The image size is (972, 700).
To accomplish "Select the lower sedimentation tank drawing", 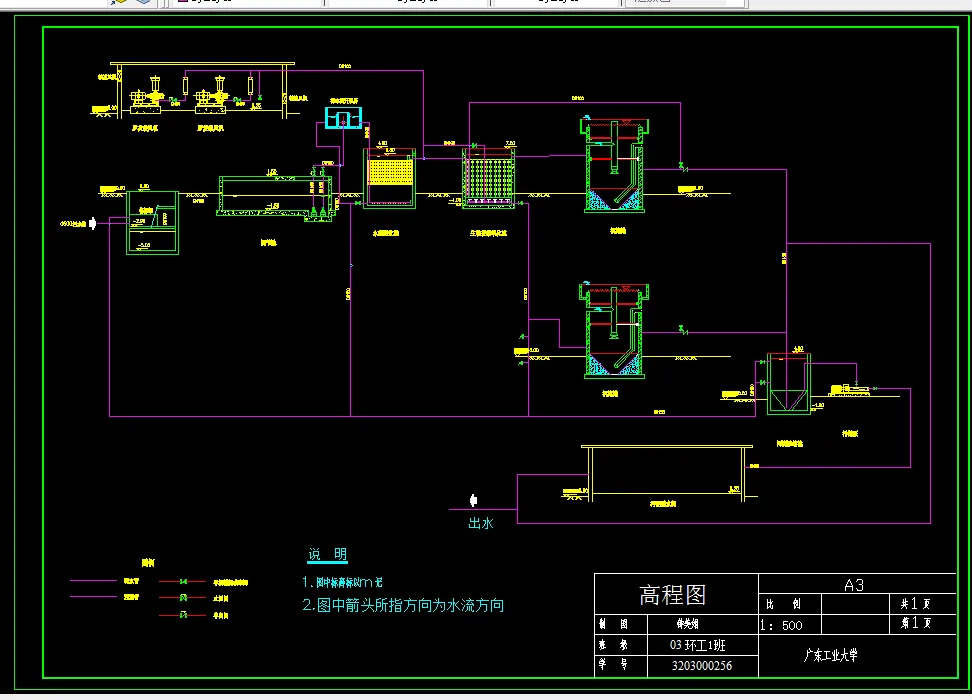I will pyautogui.click(x=614, y=330).
